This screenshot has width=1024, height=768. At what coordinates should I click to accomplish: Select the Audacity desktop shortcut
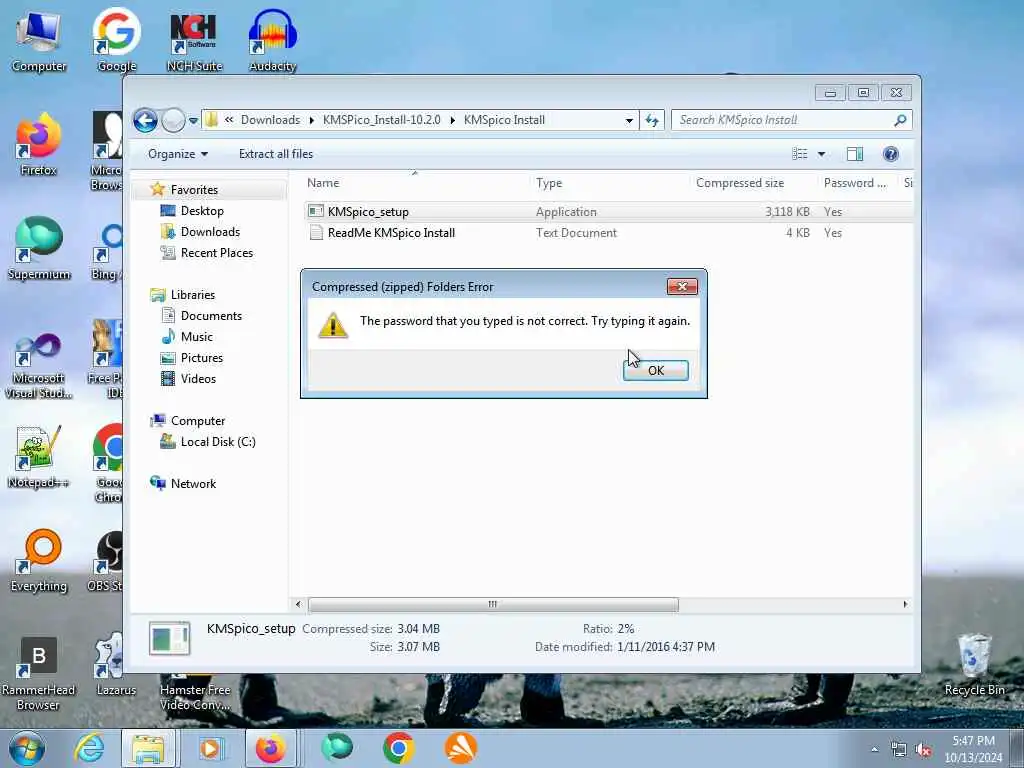click(x=272, y=40)
